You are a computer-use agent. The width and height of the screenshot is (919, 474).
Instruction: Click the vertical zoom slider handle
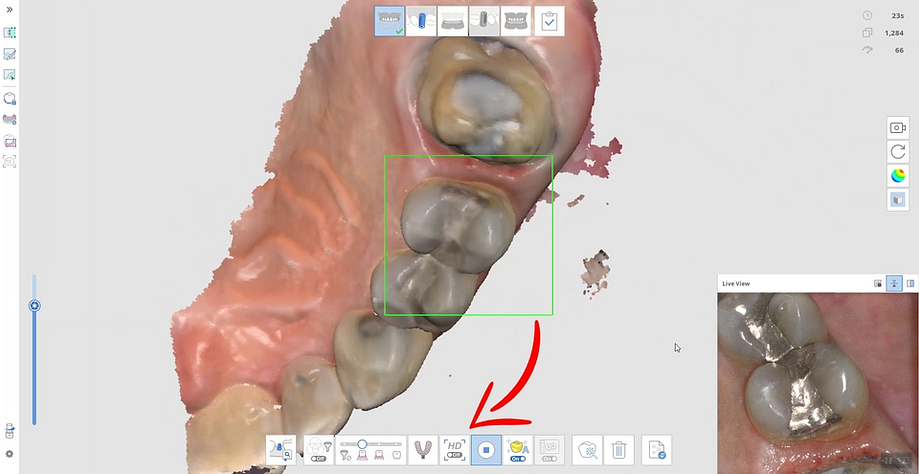(x=34, y=306)
